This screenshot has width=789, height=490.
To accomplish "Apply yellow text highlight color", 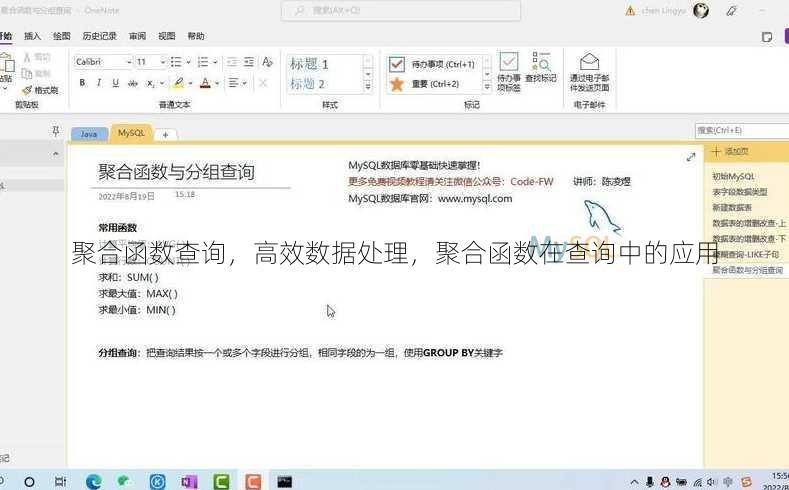I will (178, 83).
